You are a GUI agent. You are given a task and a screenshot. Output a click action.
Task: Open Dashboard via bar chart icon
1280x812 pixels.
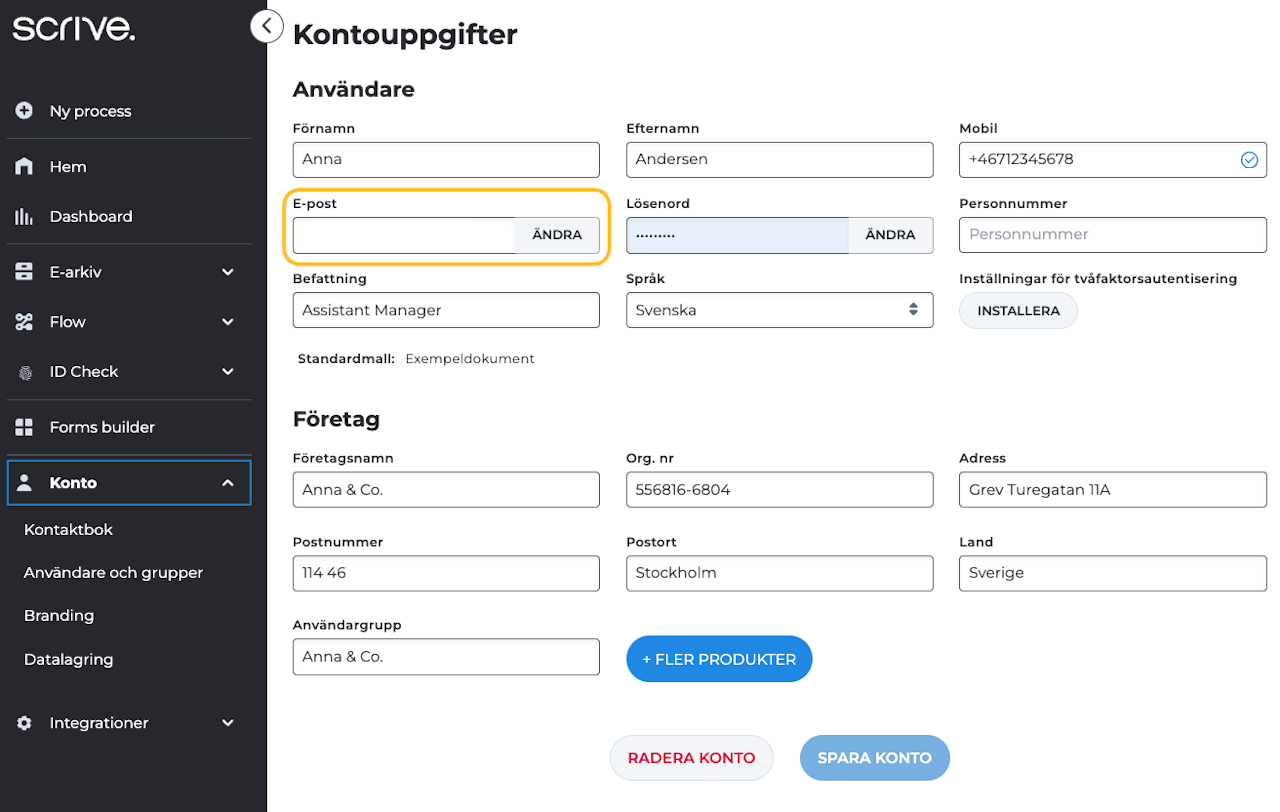25,216
